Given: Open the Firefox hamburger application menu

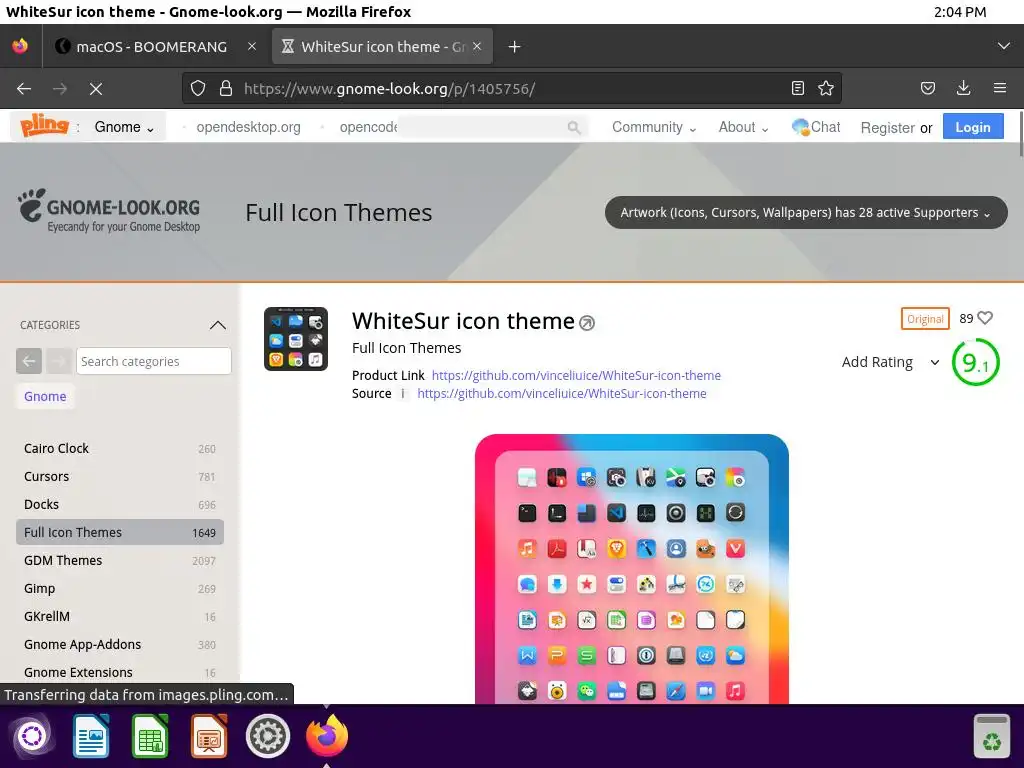Looking at the screenshot, I should [1000, 88].
